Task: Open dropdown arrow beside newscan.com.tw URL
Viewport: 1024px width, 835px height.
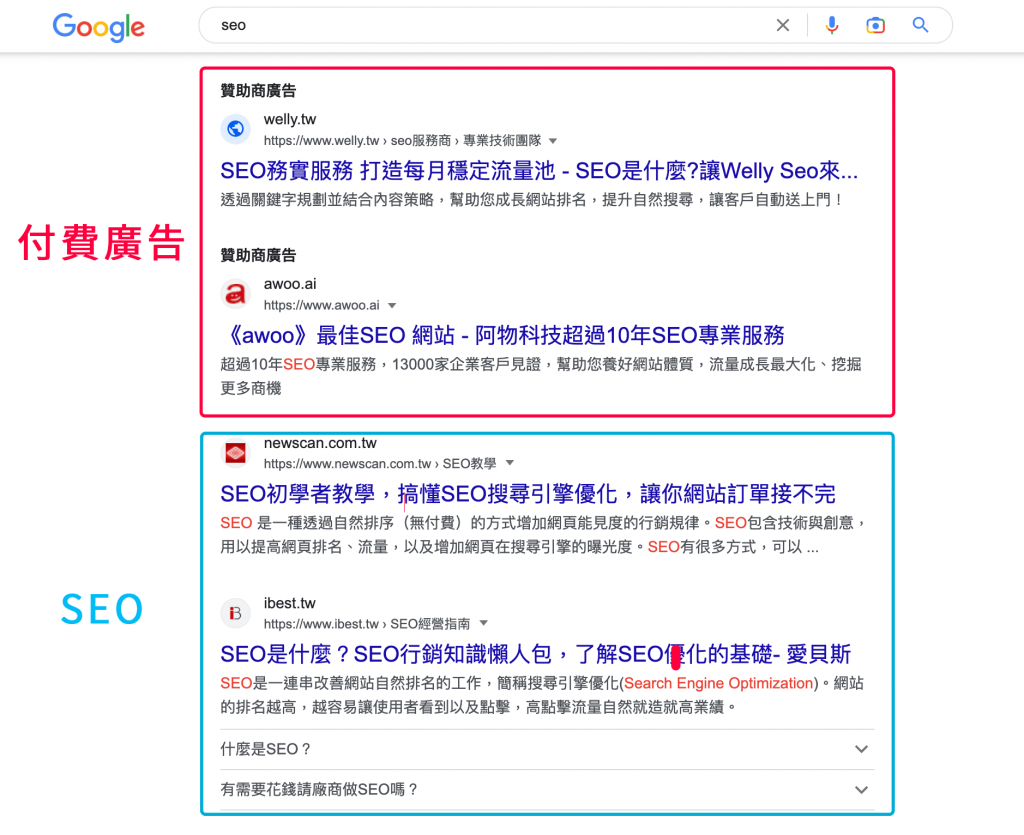Action: 510,463
